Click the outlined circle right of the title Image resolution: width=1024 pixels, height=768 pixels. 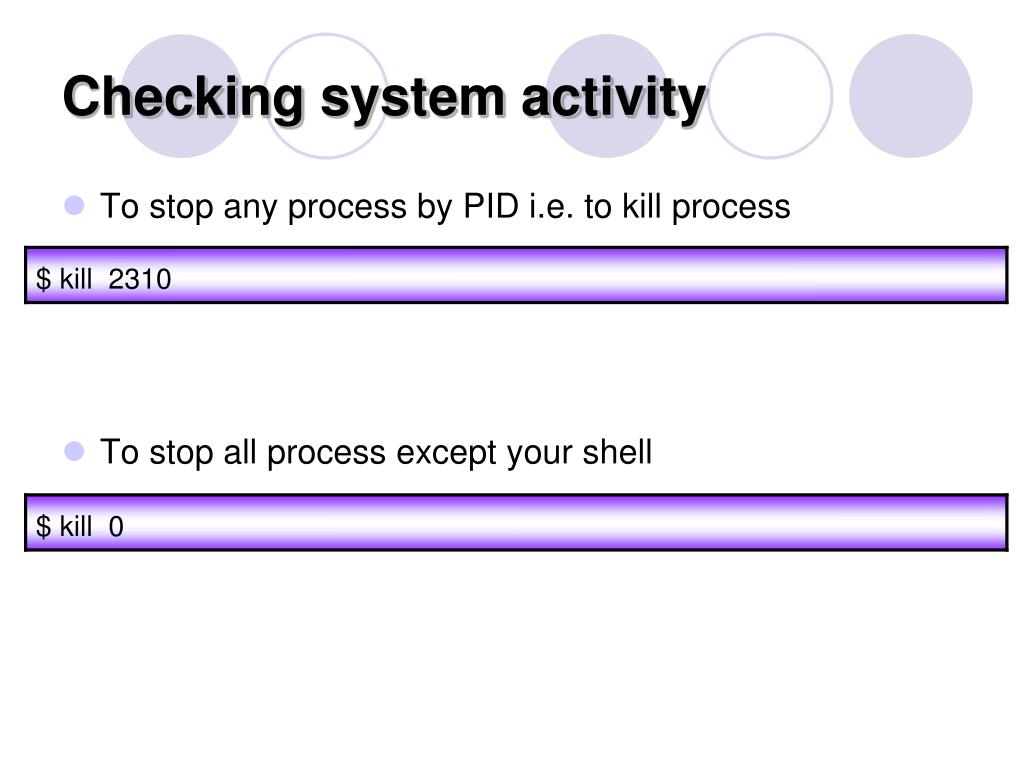pyautogui.click(x=770, y=96)
